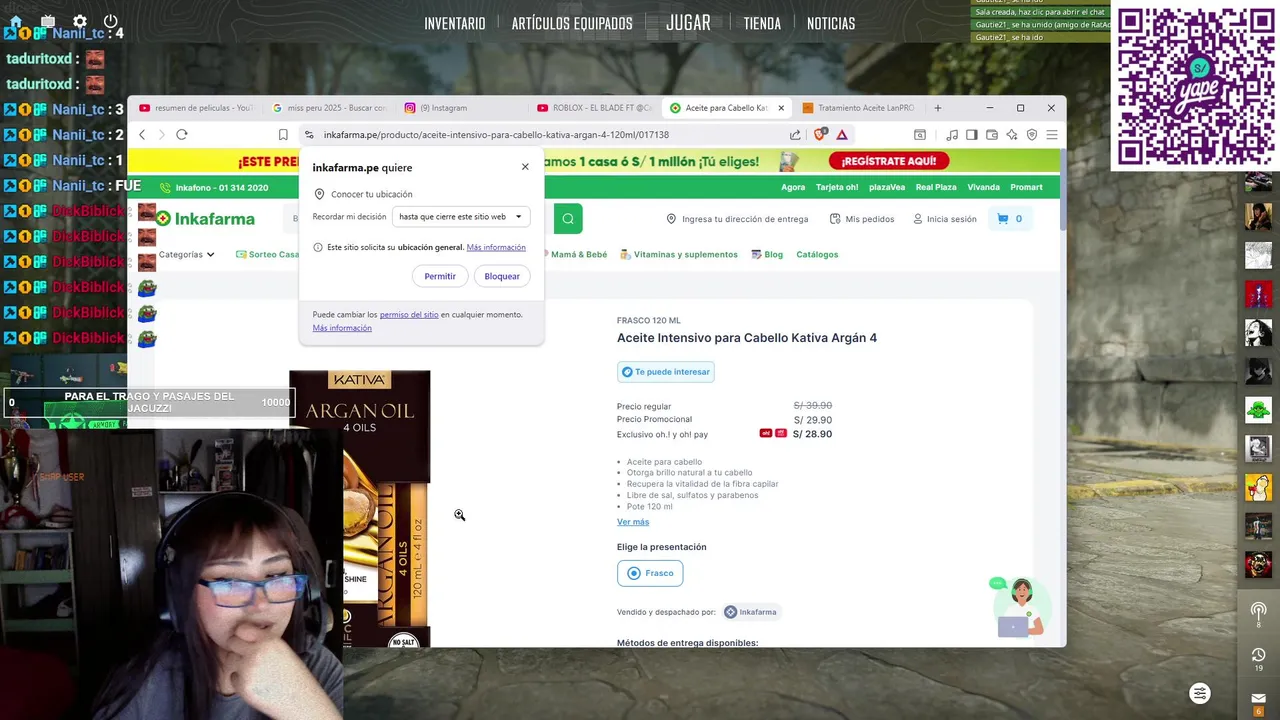Open INVENTARIO in game menu

click(455, 23)
